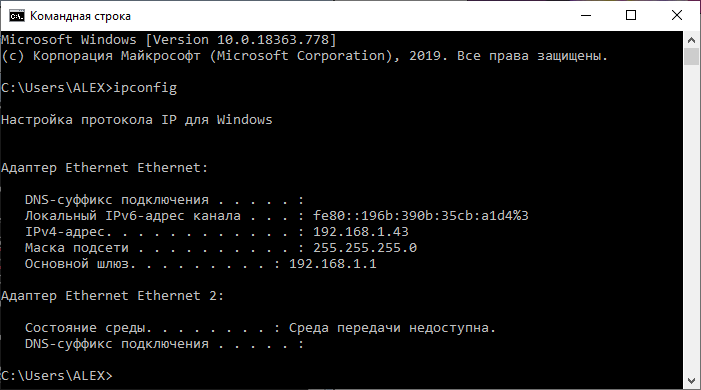Viewport: 701px width, 390px height.
Task: Click the IPv4 address 192.168.1.43
Action: (x=361, y=232)
